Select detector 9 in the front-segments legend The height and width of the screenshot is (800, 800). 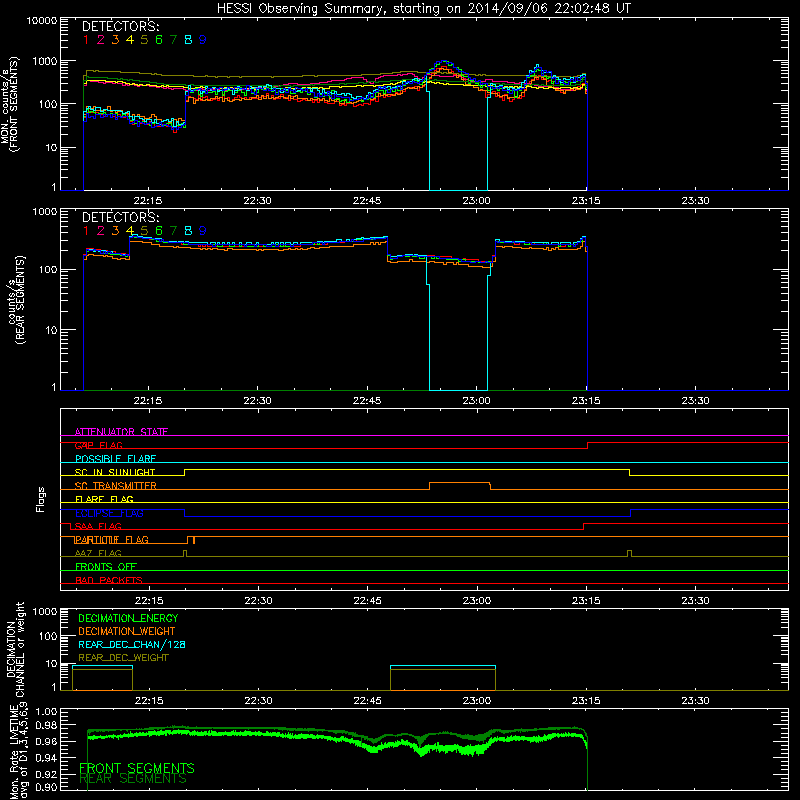[203, 40]
